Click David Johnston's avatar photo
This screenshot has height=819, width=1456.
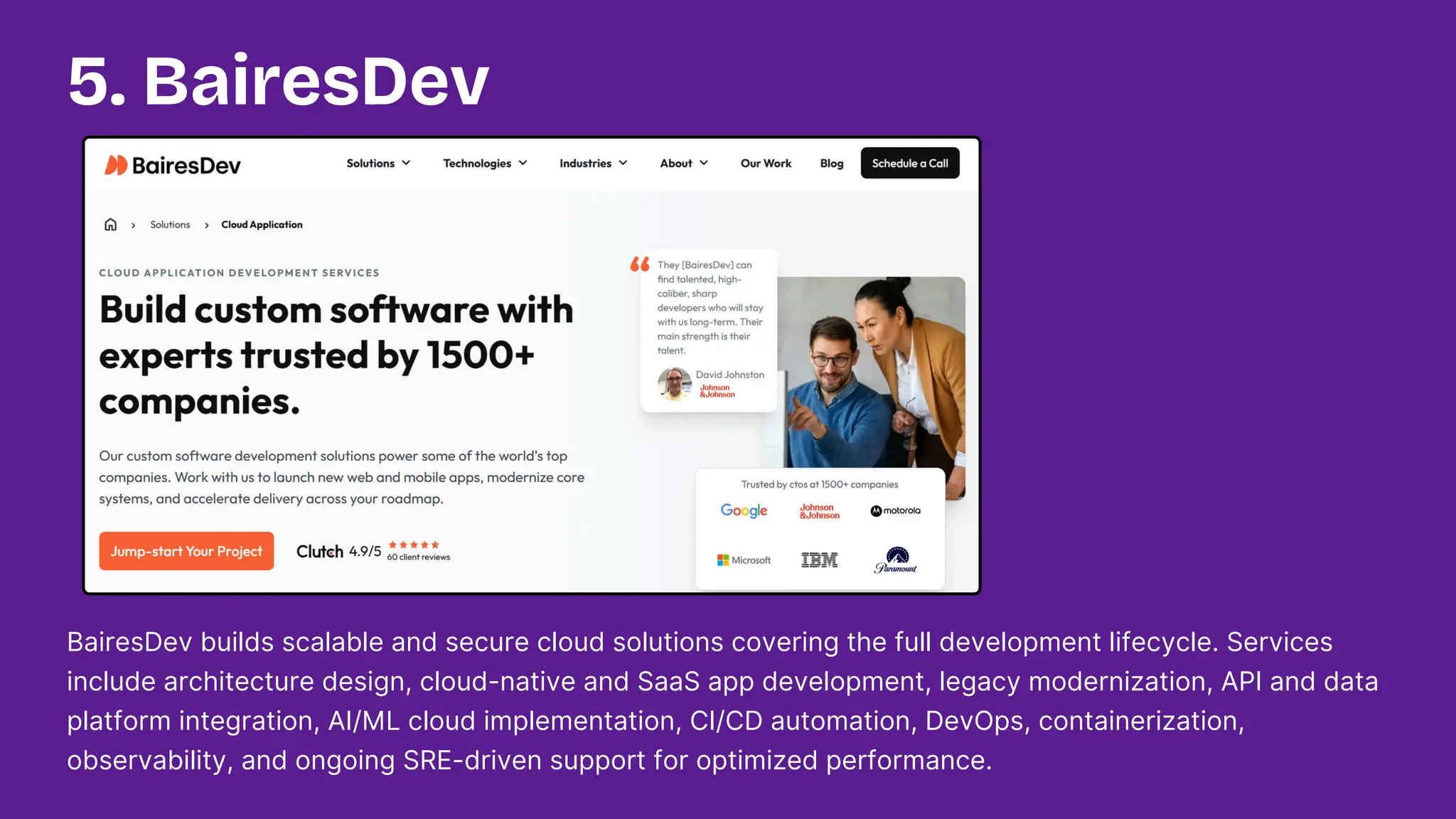point(675,384)
